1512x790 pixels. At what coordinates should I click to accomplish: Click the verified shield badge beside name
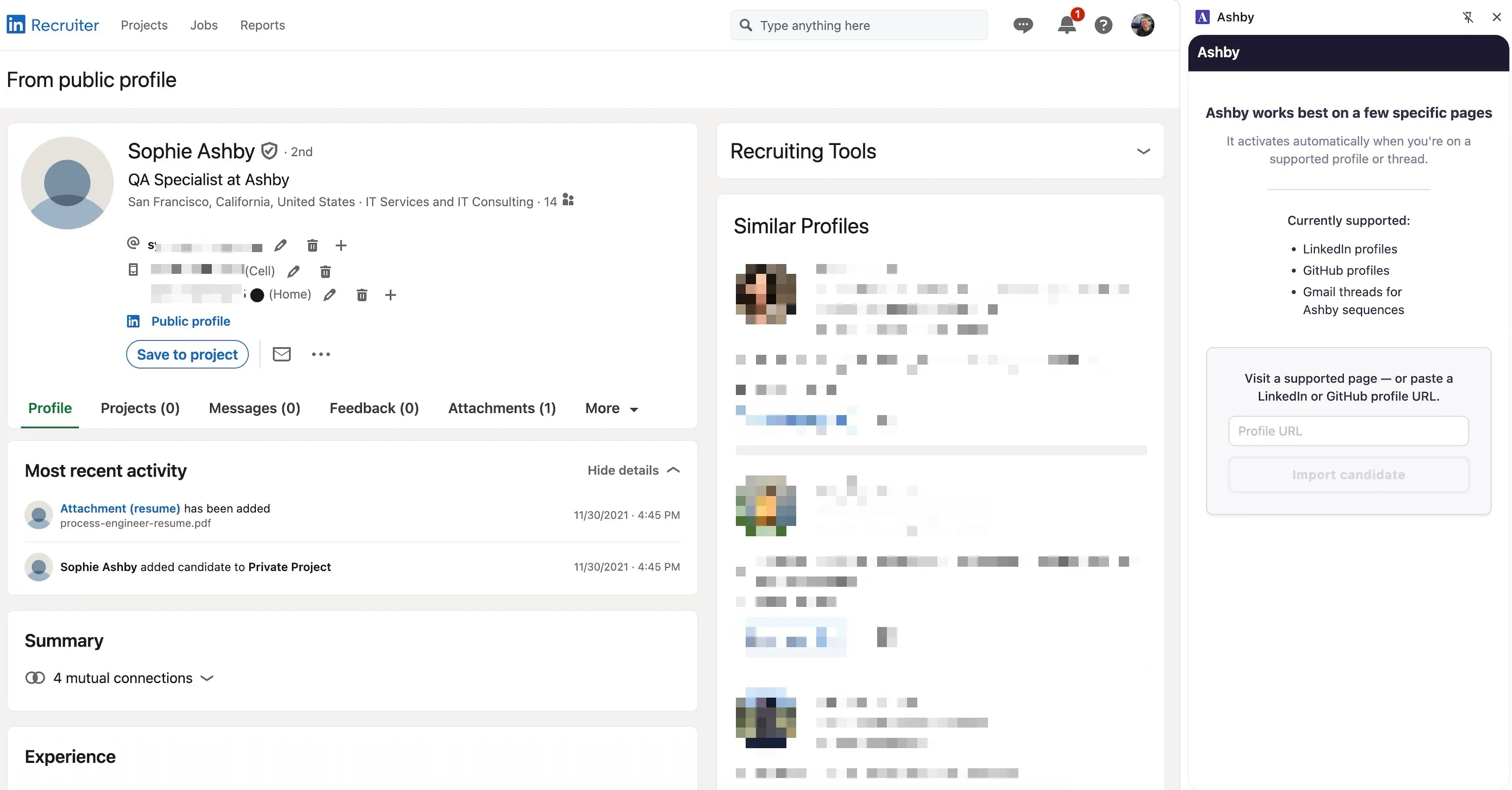tap(269, 152)
